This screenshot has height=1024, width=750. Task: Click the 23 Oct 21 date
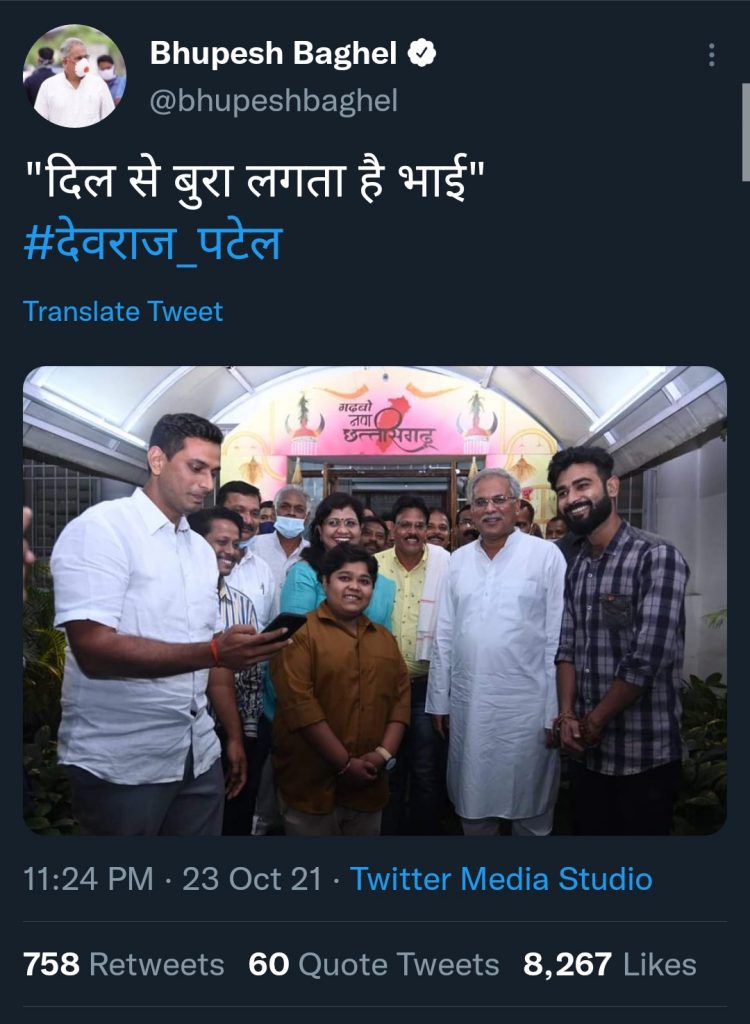pos(250,880)
